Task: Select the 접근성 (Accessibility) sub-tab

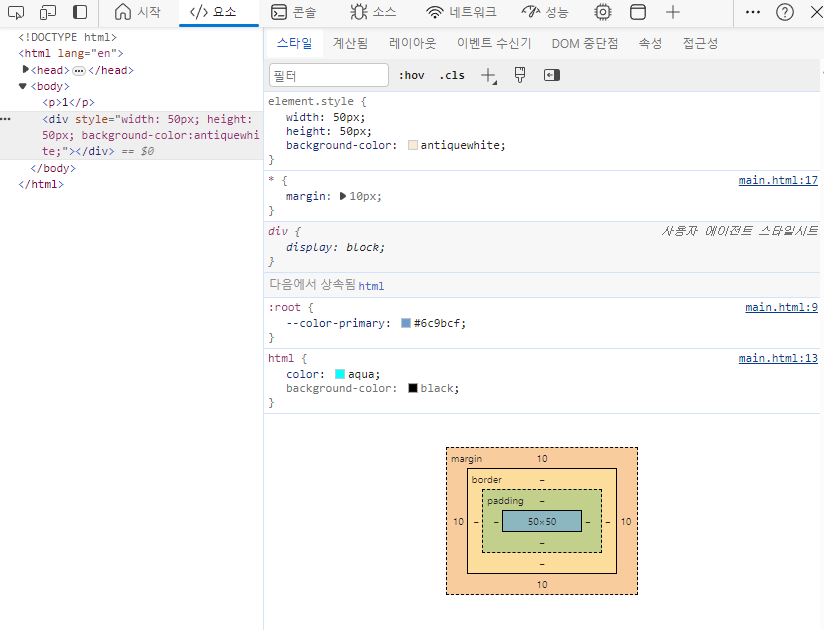Action: click(700, 43)
